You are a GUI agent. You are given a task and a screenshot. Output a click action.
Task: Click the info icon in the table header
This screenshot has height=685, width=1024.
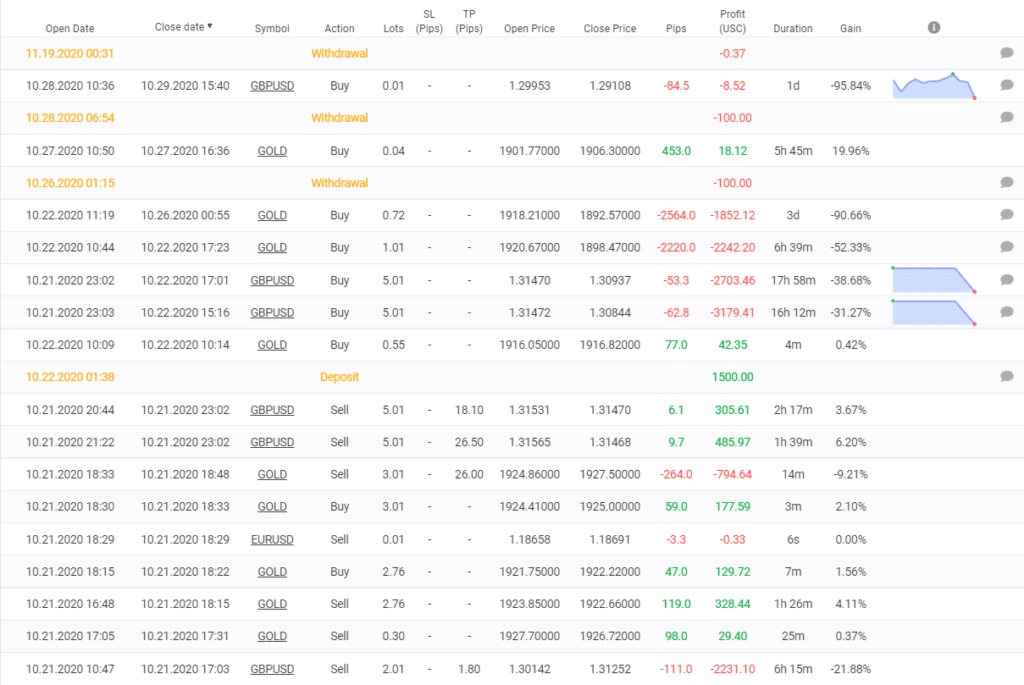click(x=934, y=28)
